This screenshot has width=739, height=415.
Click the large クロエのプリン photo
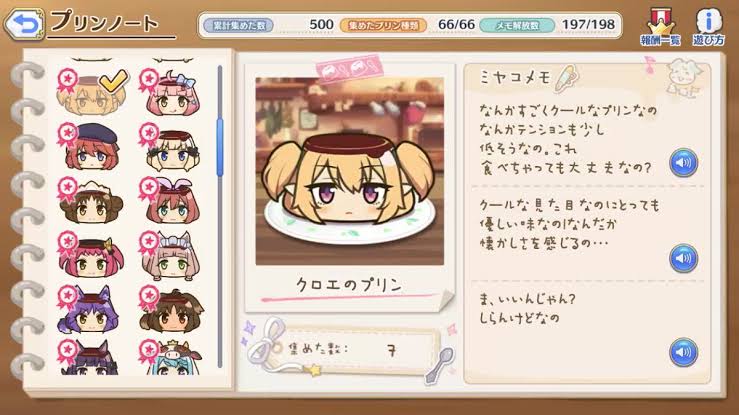(x=349, y=171)
